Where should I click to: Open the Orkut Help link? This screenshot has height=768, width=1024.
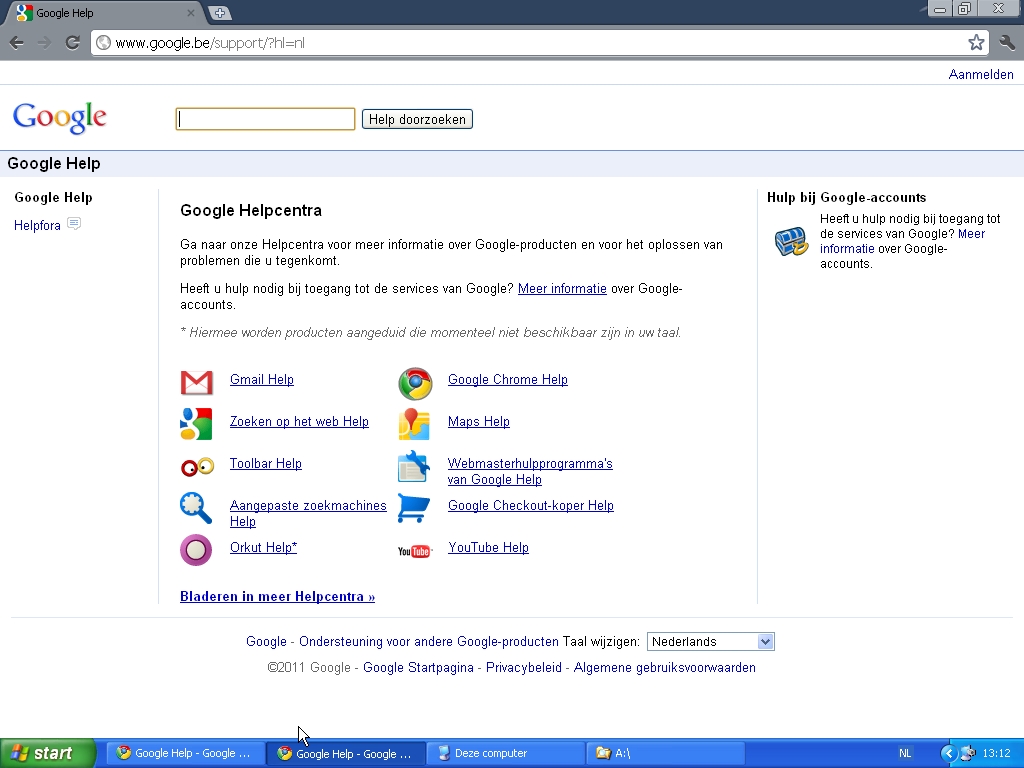[263, 547]
